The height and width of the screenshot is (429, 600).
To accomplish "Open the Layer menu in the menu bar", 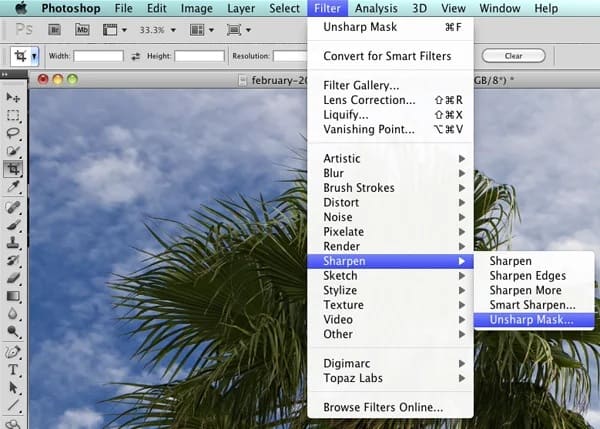I will (241, 8).
